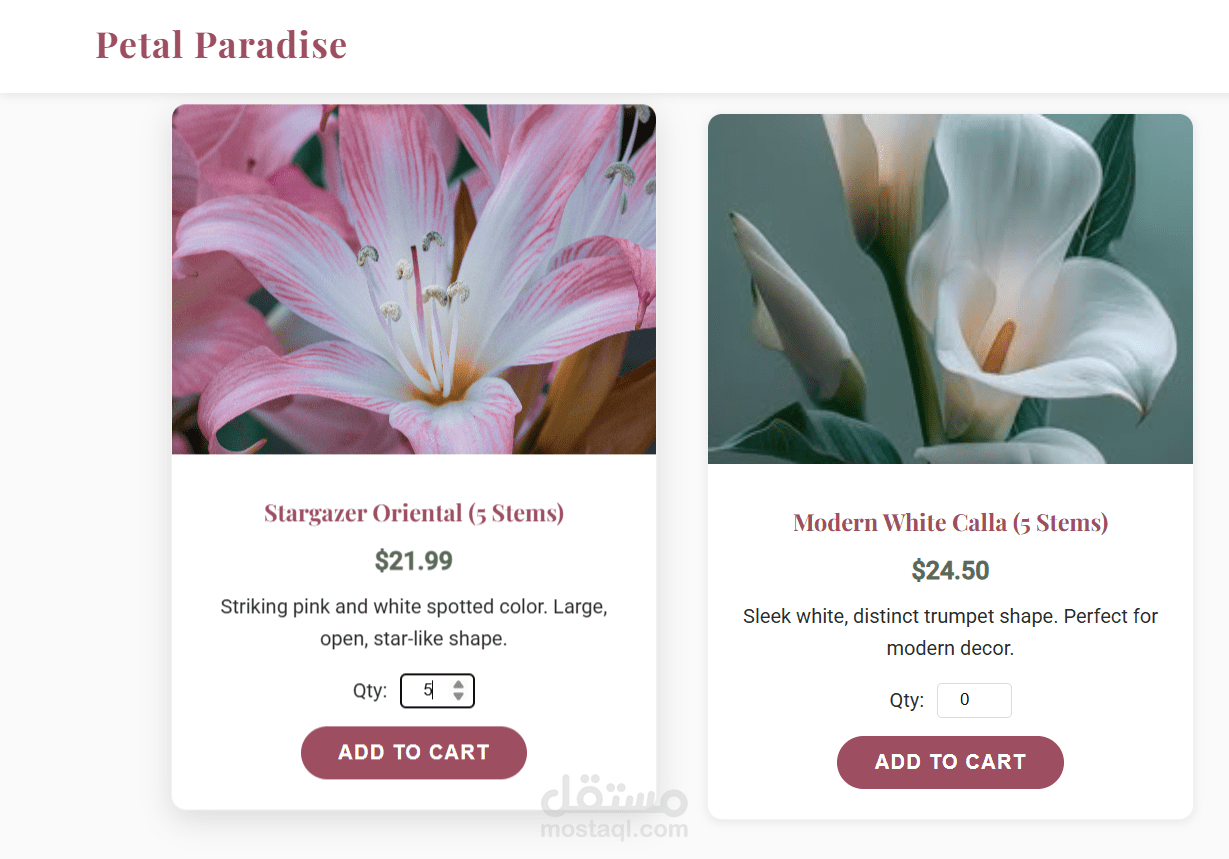Focus the Modern White Calla quantity field

tap(974, 700)
